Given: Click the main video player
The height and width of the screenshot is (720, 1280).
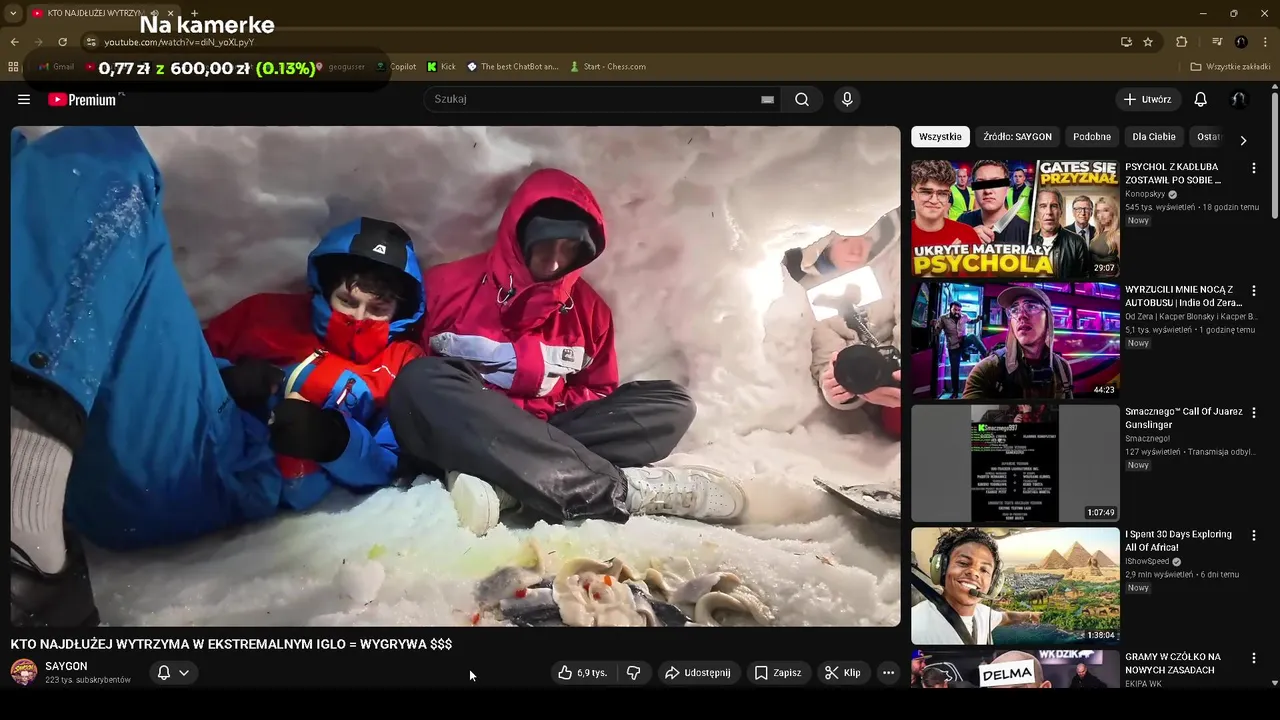Looking at the screenshot, I should tap(455, 376).
